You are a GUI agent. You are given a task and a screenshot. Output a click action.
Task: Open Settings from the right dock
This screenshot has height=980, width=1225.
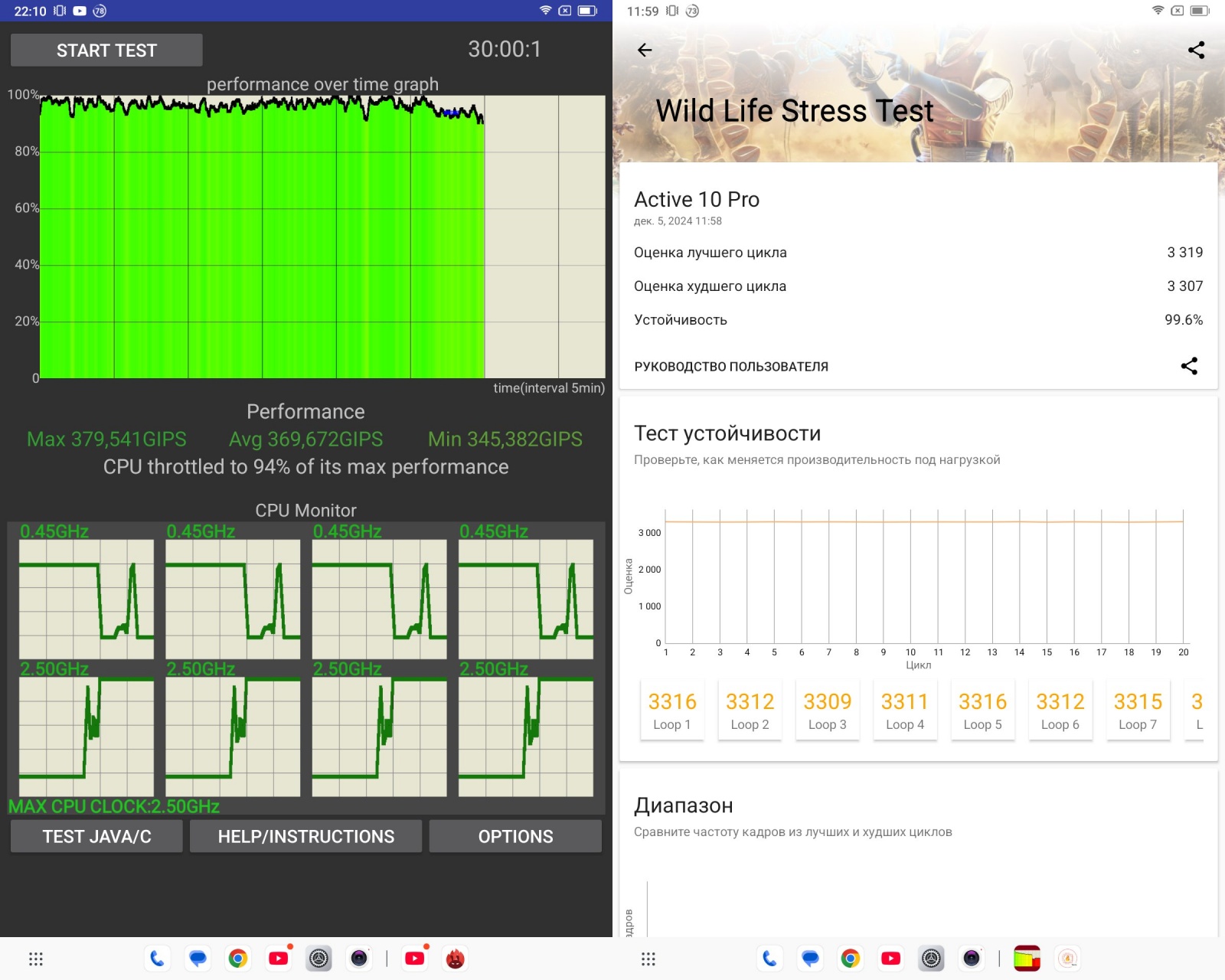pyautogui.click(x=932, y=959)
